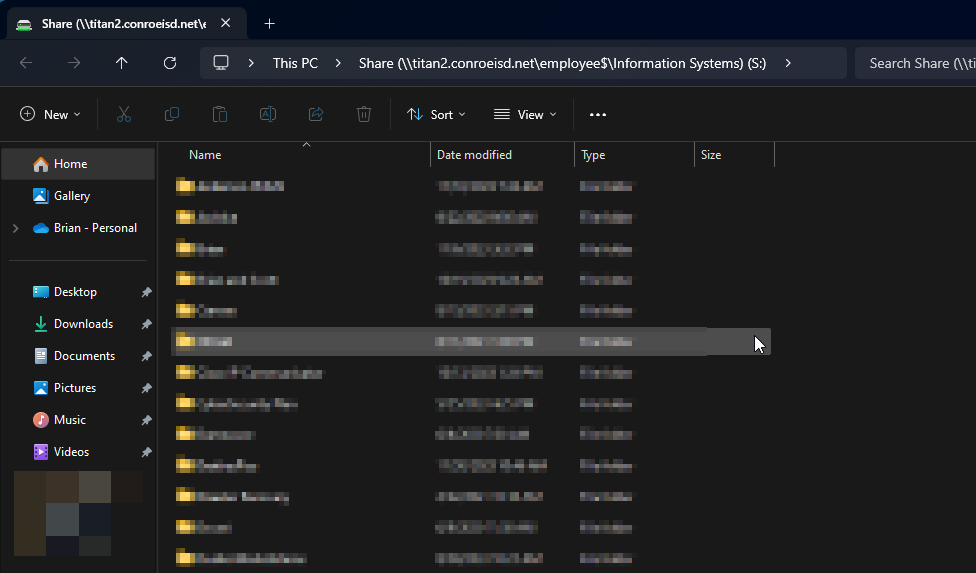This screenshot has height=573, width=976.
Task: Sort by the Date modified column header
Action: [x=474, y=155]
